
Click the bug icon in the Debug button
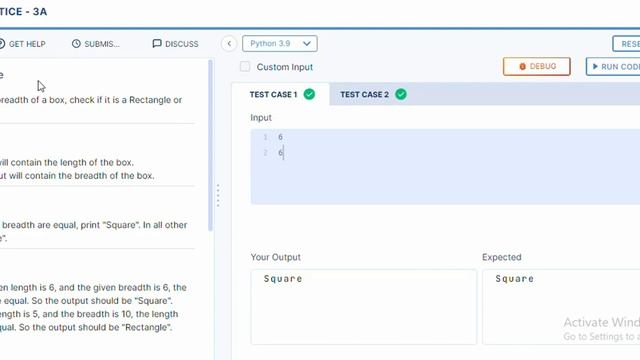(522, 67)
